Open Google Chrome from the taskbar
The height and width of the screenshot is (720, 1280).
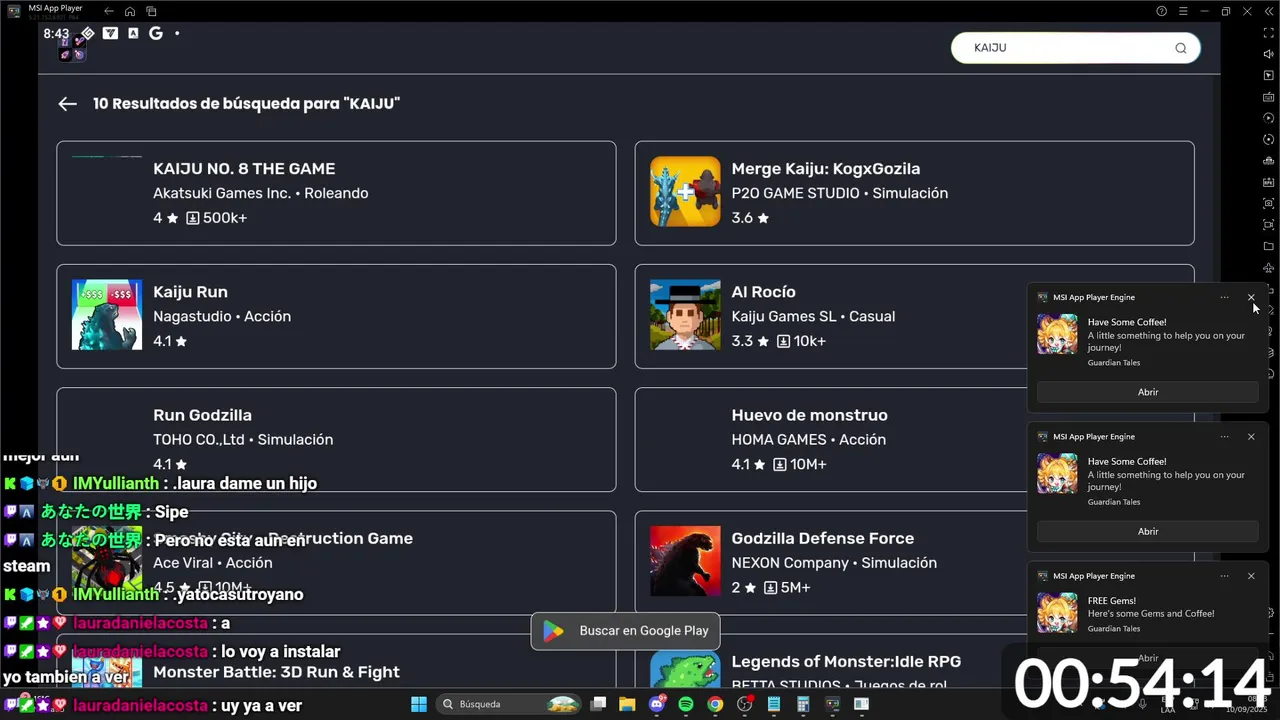coord(715,704)
